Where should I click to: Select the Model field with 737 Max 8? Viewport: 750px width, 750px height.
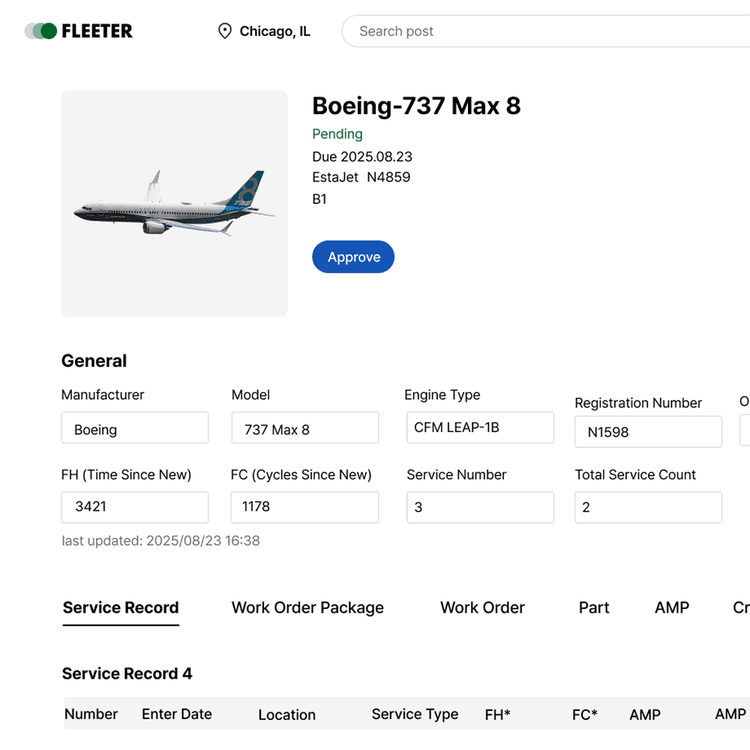click(x=305, y=429)
